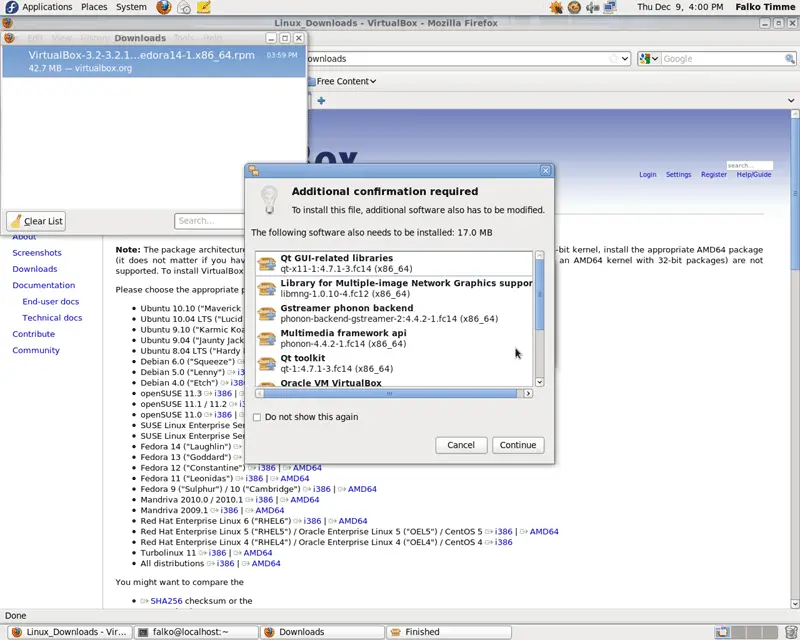Screen dimensions: 800x640
Task: Launch Firefox from the top panel icon
Action: pos(164,7)
